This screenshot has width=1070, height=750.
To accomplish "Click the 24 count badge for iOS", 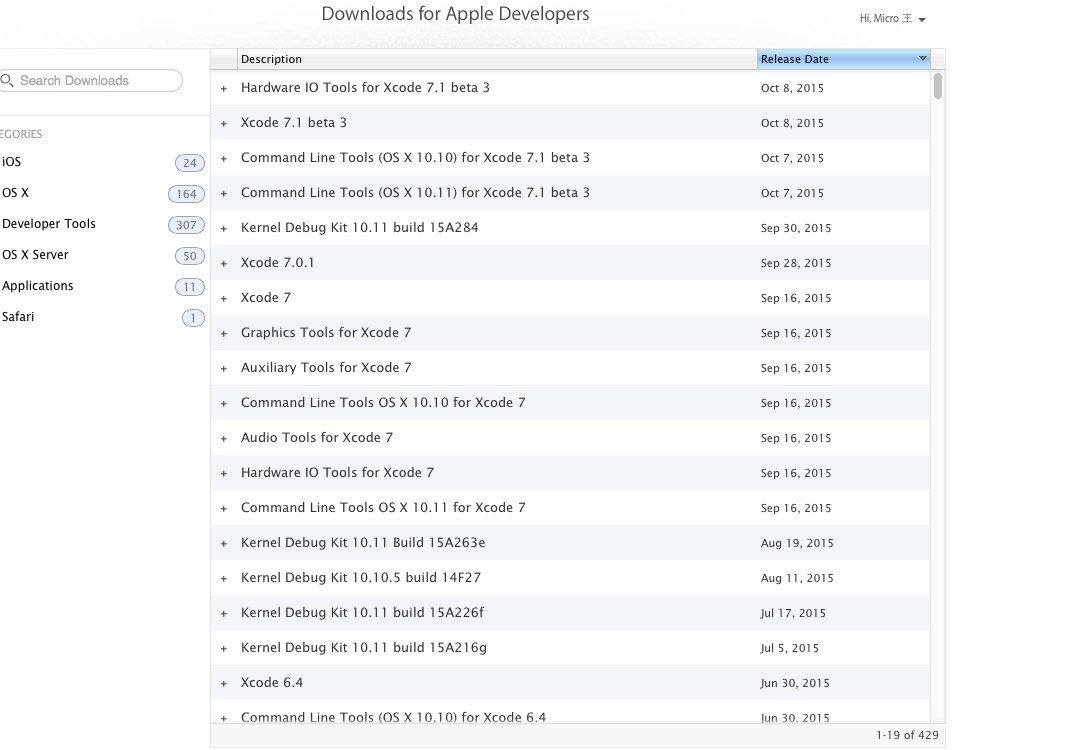I will click(x=190, y=162).
